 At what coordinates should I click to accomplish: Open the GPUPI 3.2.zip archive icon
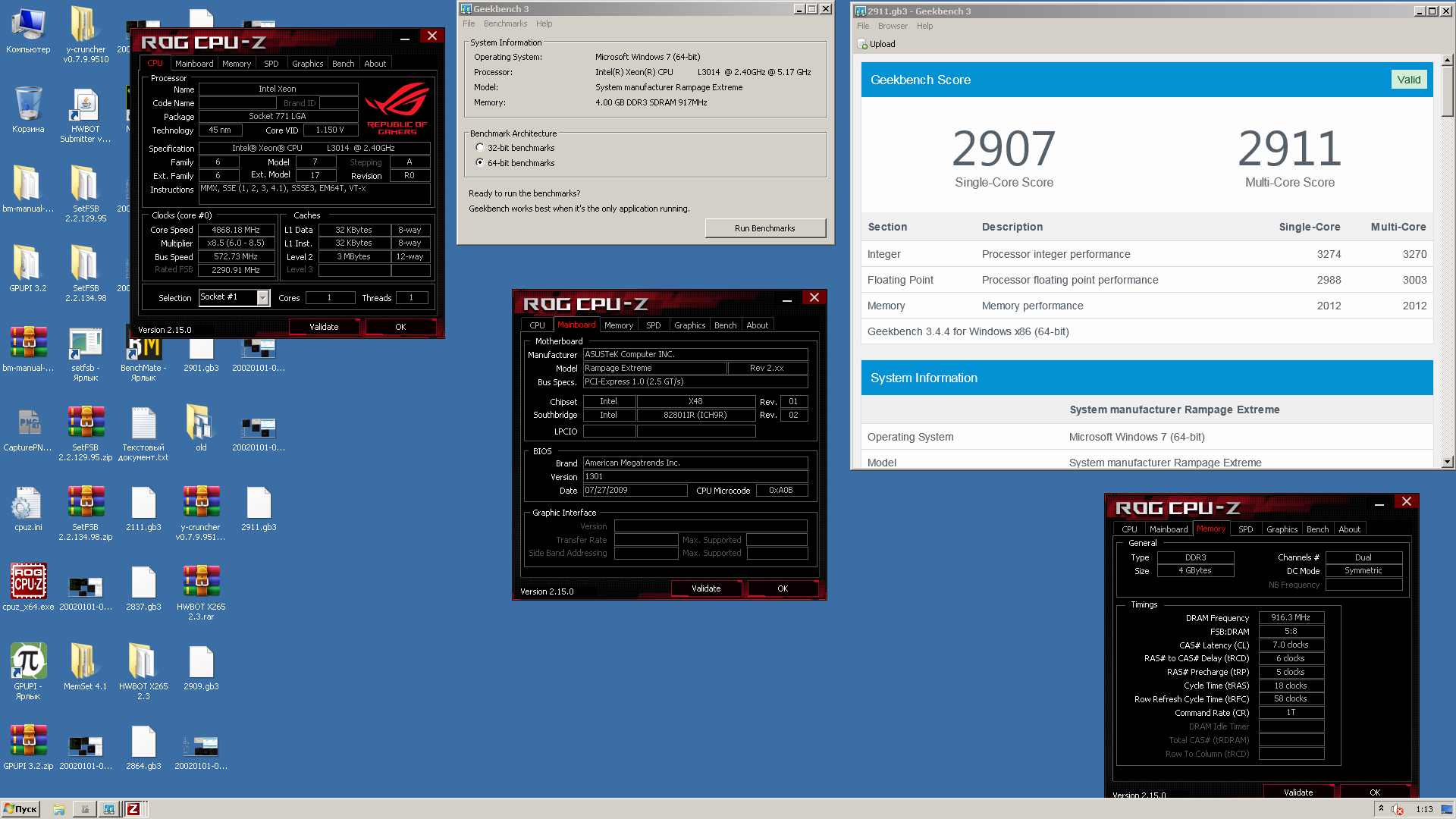click(x=28, y=747)
